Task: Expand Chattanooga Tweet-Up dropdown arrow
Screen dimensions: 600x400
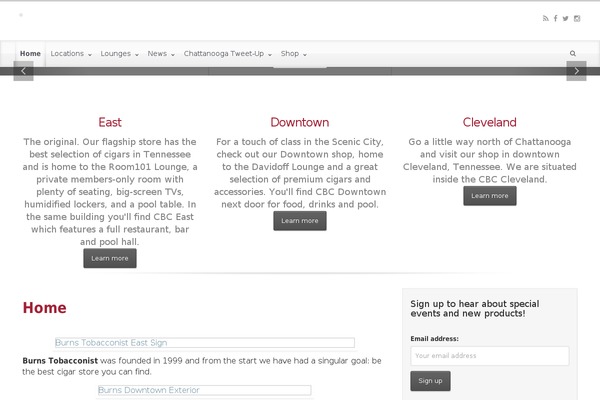Action: click(270, 55)
